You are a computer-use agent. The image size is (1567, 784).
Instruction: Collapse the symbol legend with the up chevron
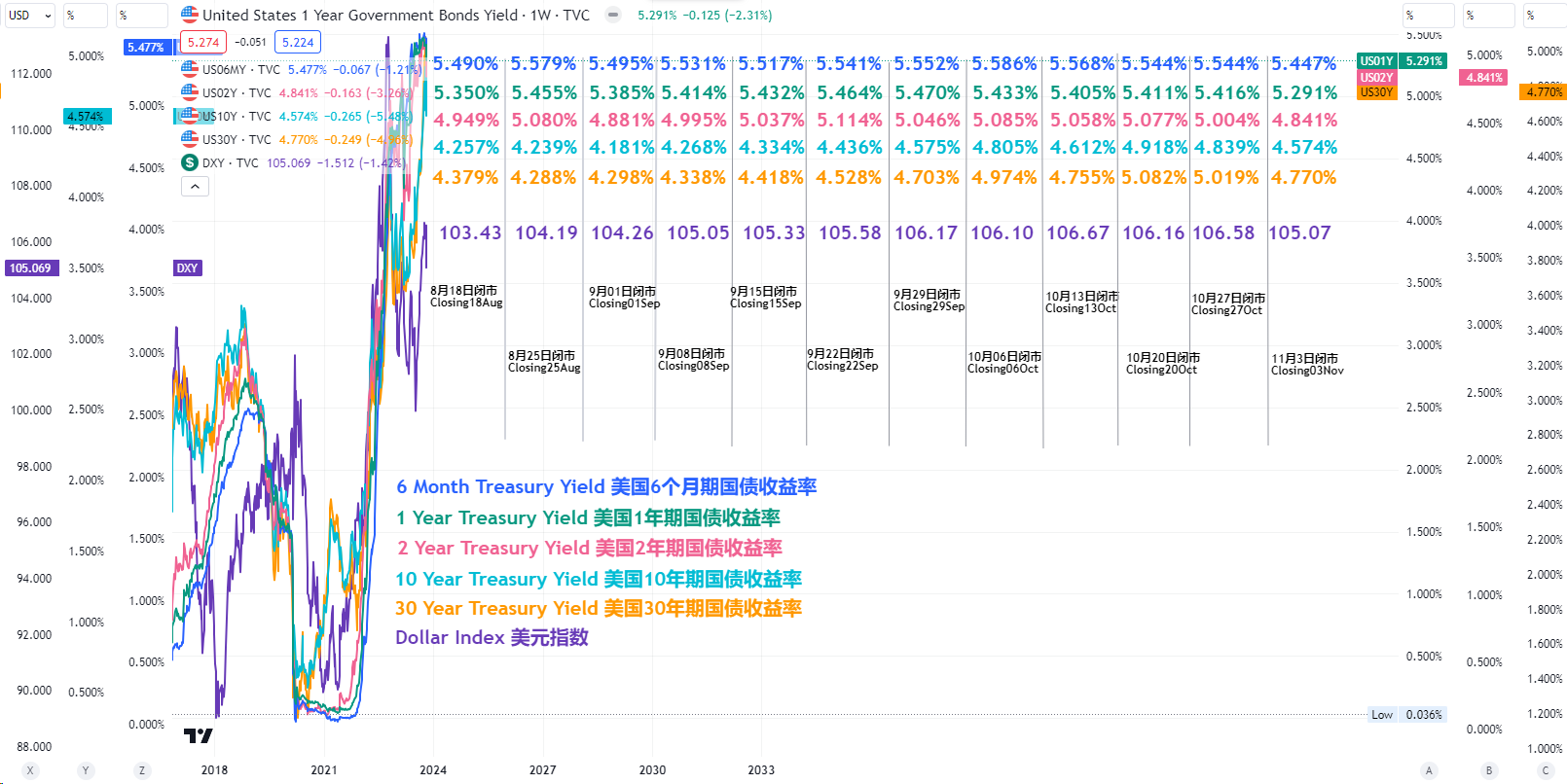(196, 187)
